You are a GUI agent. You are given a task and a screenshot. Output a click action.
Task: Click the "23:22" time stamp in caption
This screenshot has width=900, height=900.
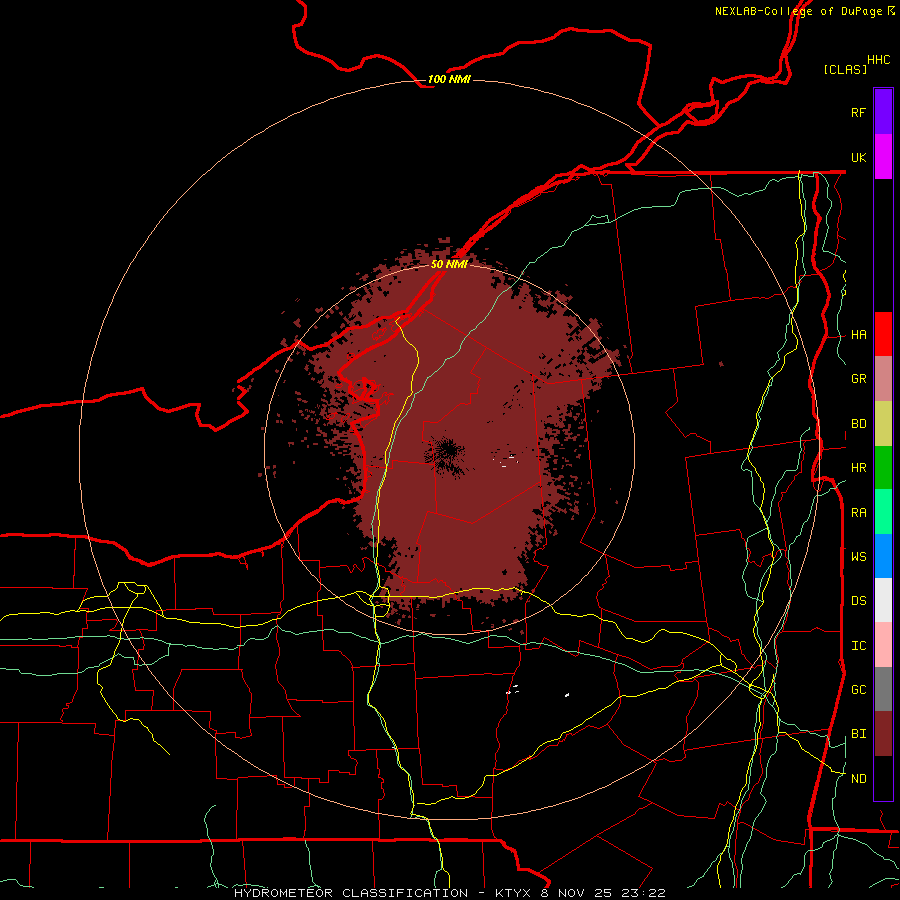coord(643,893)
